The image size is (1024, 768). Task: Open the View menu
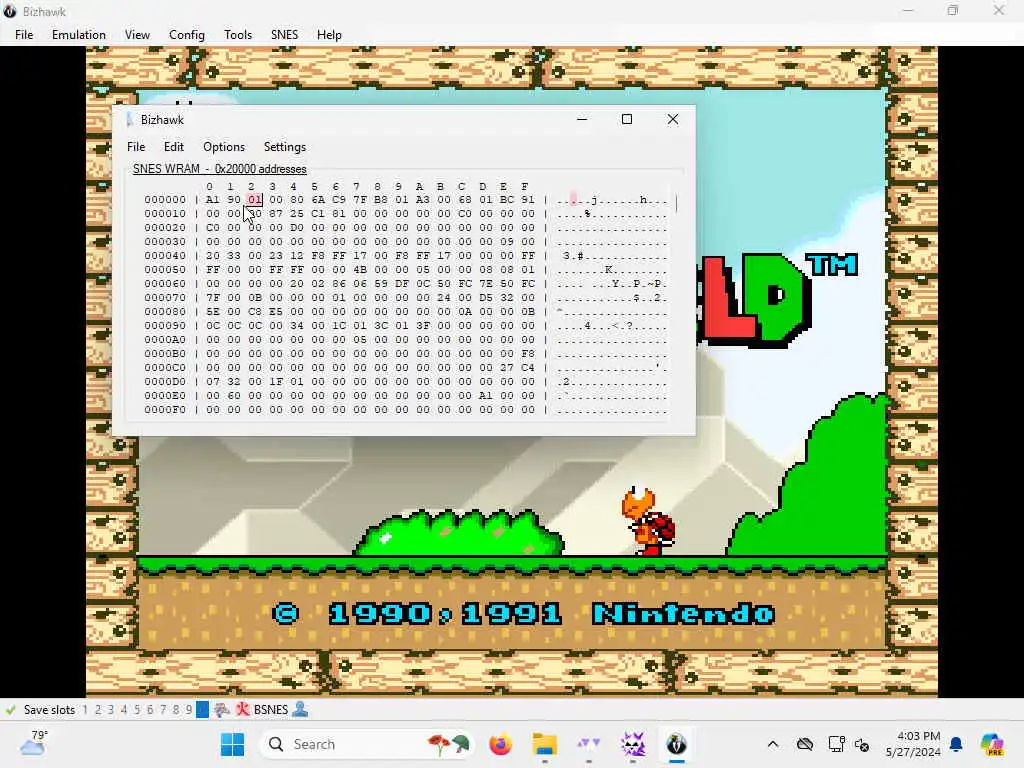pos(137,35)
